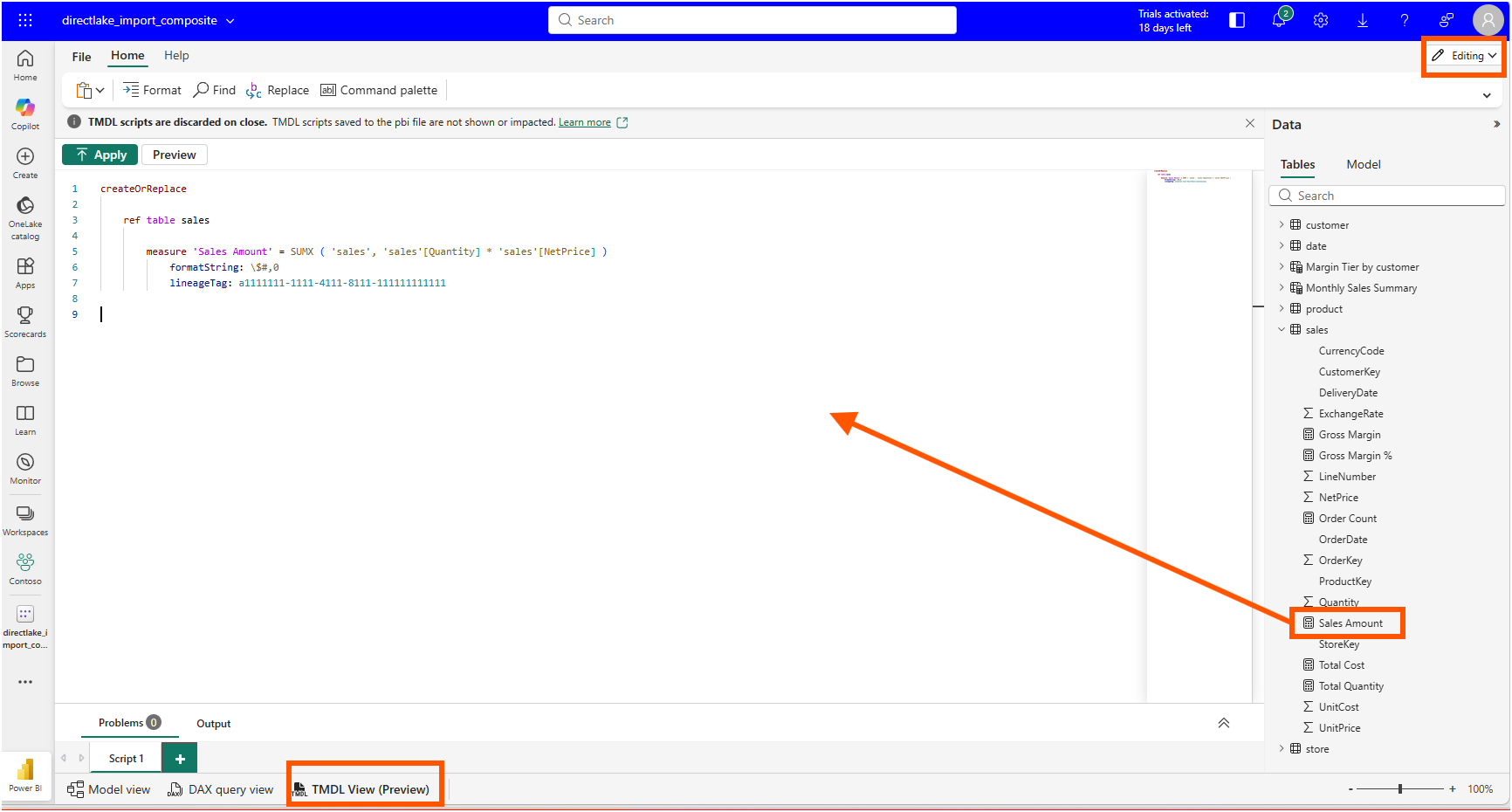The height and width of the screenshot is (812, 1512).
Task: Open the help question mark
Action: [1405, 20]
